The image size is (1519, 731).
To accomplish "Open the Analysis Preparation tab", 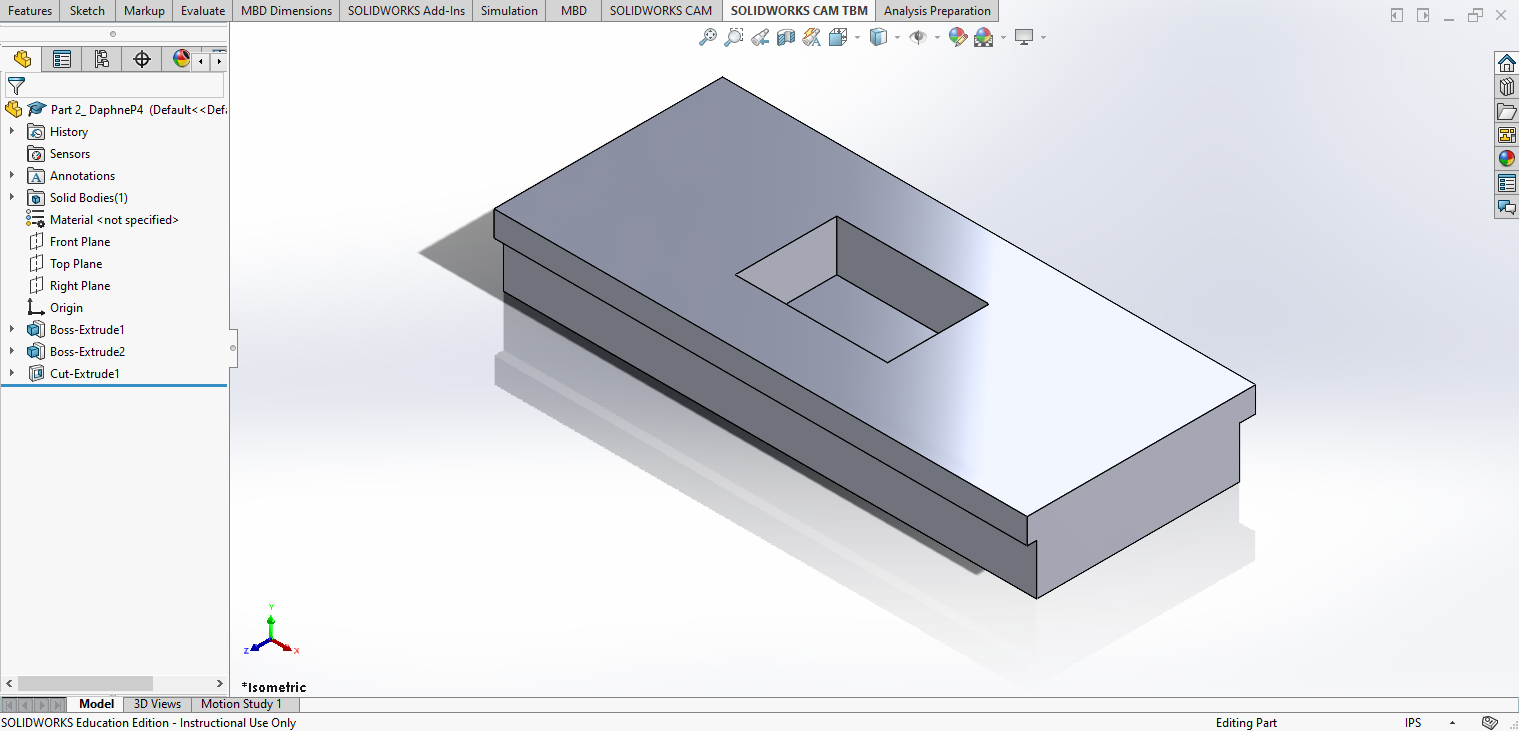I will [x=938, y=11].
